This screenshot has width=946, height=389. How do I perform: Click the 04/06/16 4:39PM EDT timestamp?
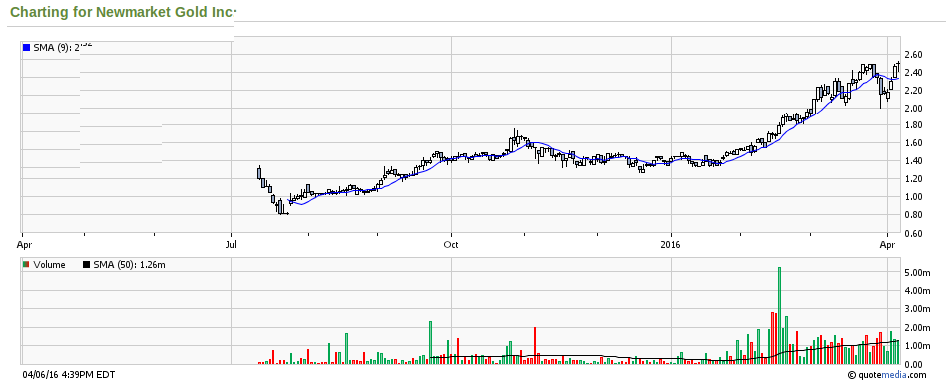point(69,375)
